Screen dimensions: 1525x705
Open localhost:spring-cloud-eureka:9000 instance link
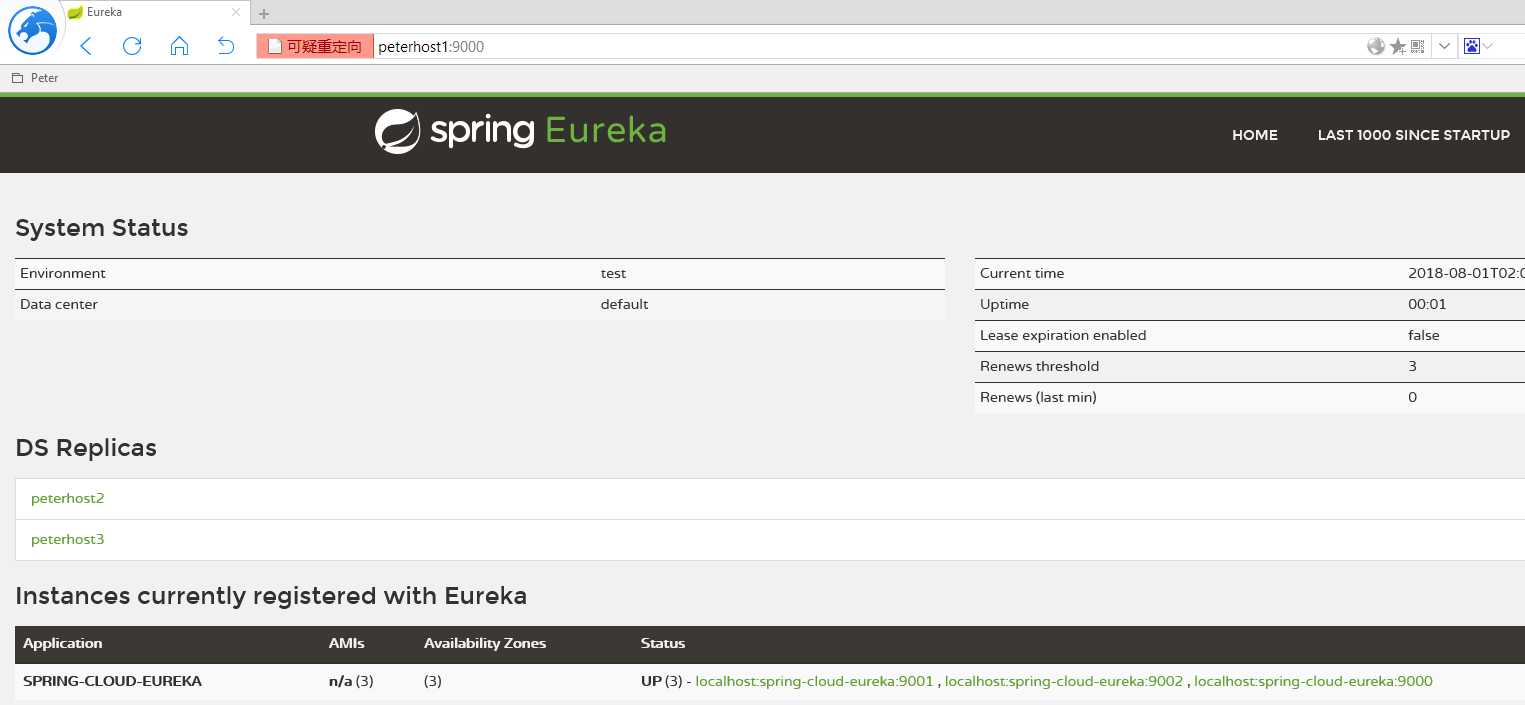tap(1313, 681)
